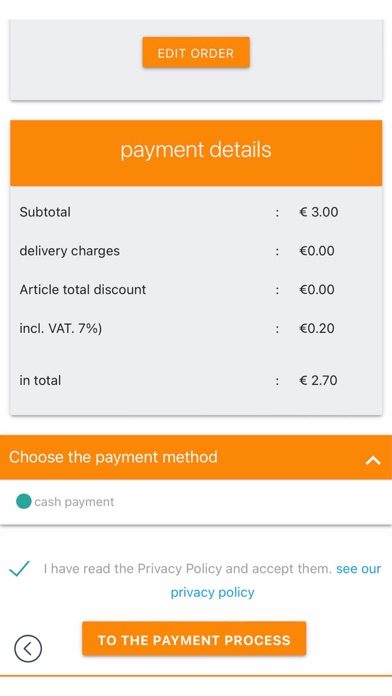The image size is (392, 696).
Task: Tap the Article total discount label
Action: pyautogui.click(x=83, y=289)
